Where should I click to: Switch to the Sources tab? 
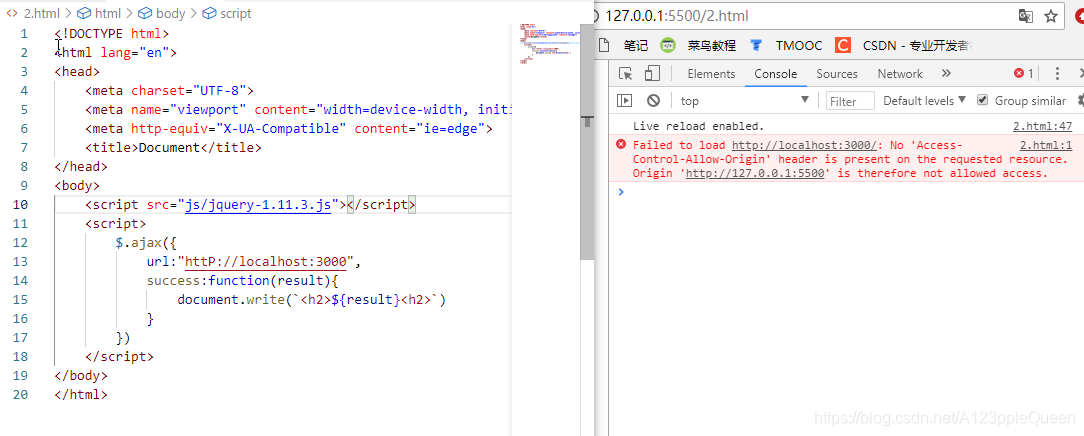click(x=837, y=74)
